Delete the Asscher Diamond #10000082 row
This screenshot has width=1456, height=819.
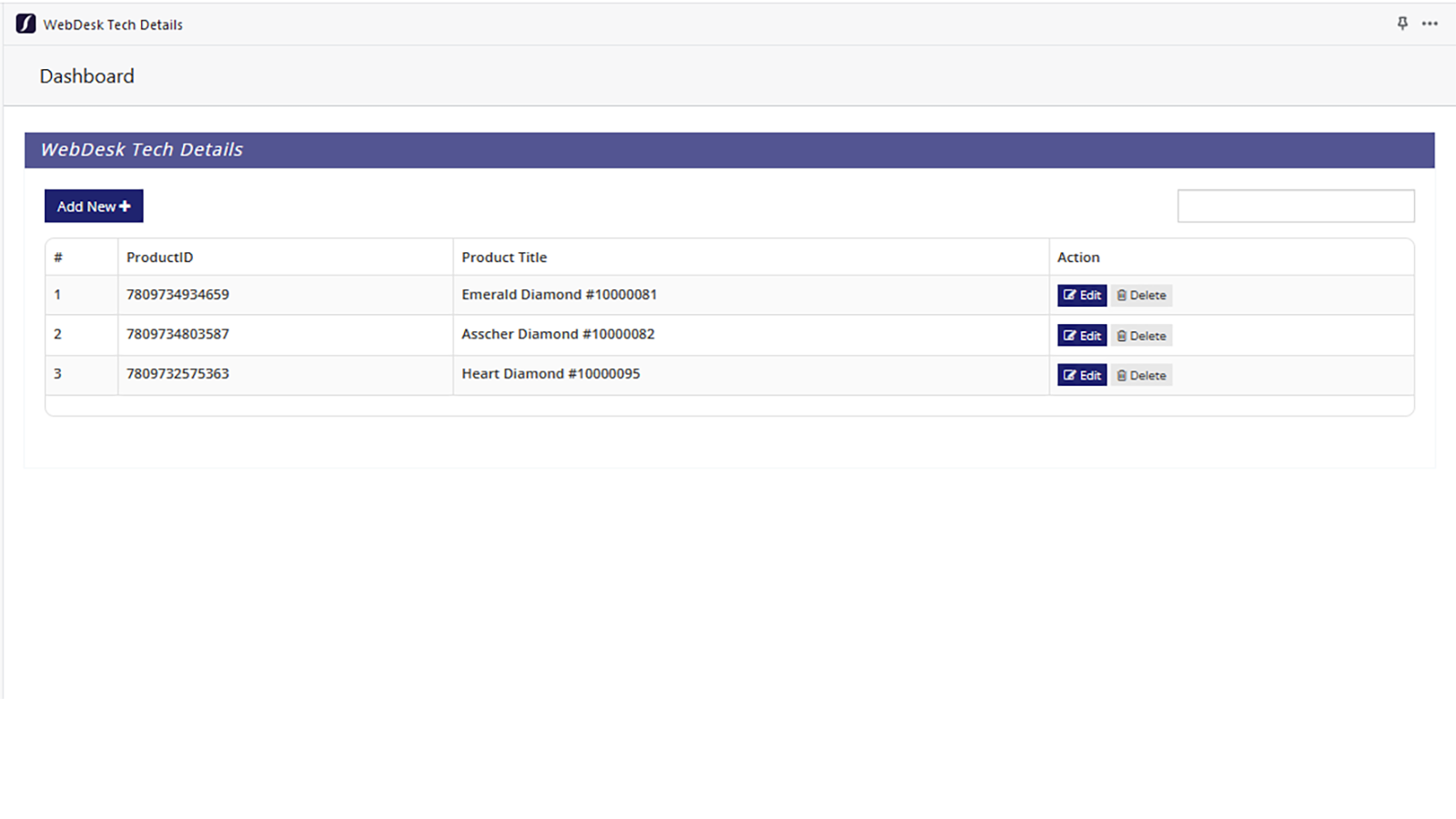(x=1141, y=336)
